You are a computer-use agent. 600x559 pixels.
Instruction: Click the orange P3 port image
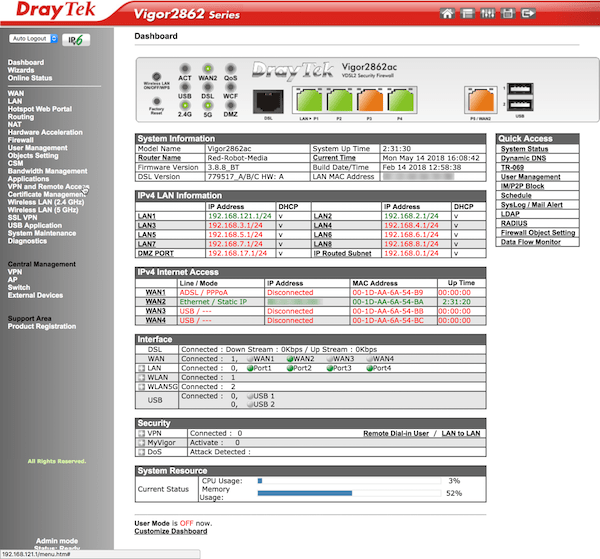pos(370,100)
